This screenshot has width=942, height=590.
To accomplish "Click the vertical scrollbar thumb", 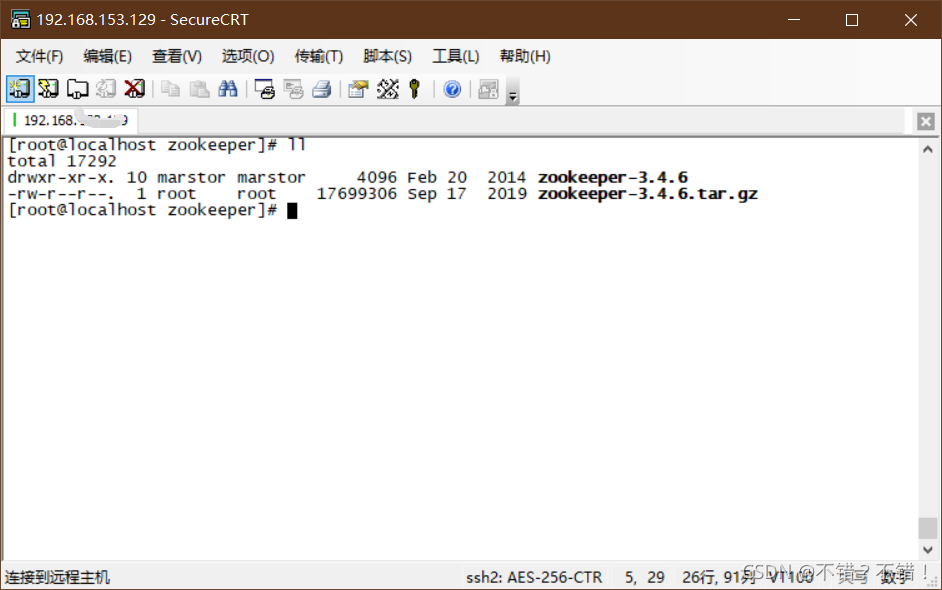I will tap(928, 528).
